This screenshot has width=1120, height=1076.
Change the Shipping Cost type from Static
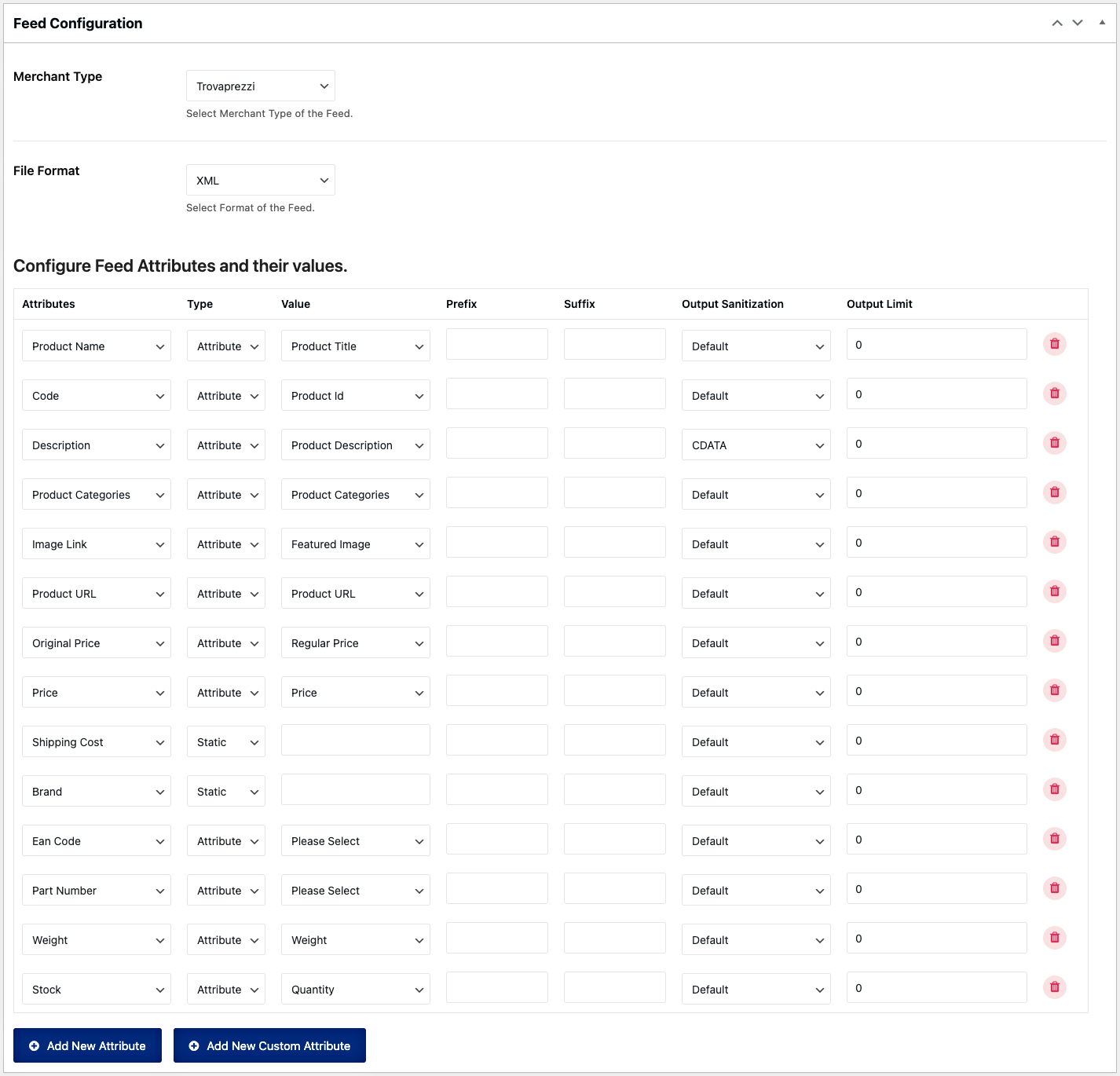[225, 741]
